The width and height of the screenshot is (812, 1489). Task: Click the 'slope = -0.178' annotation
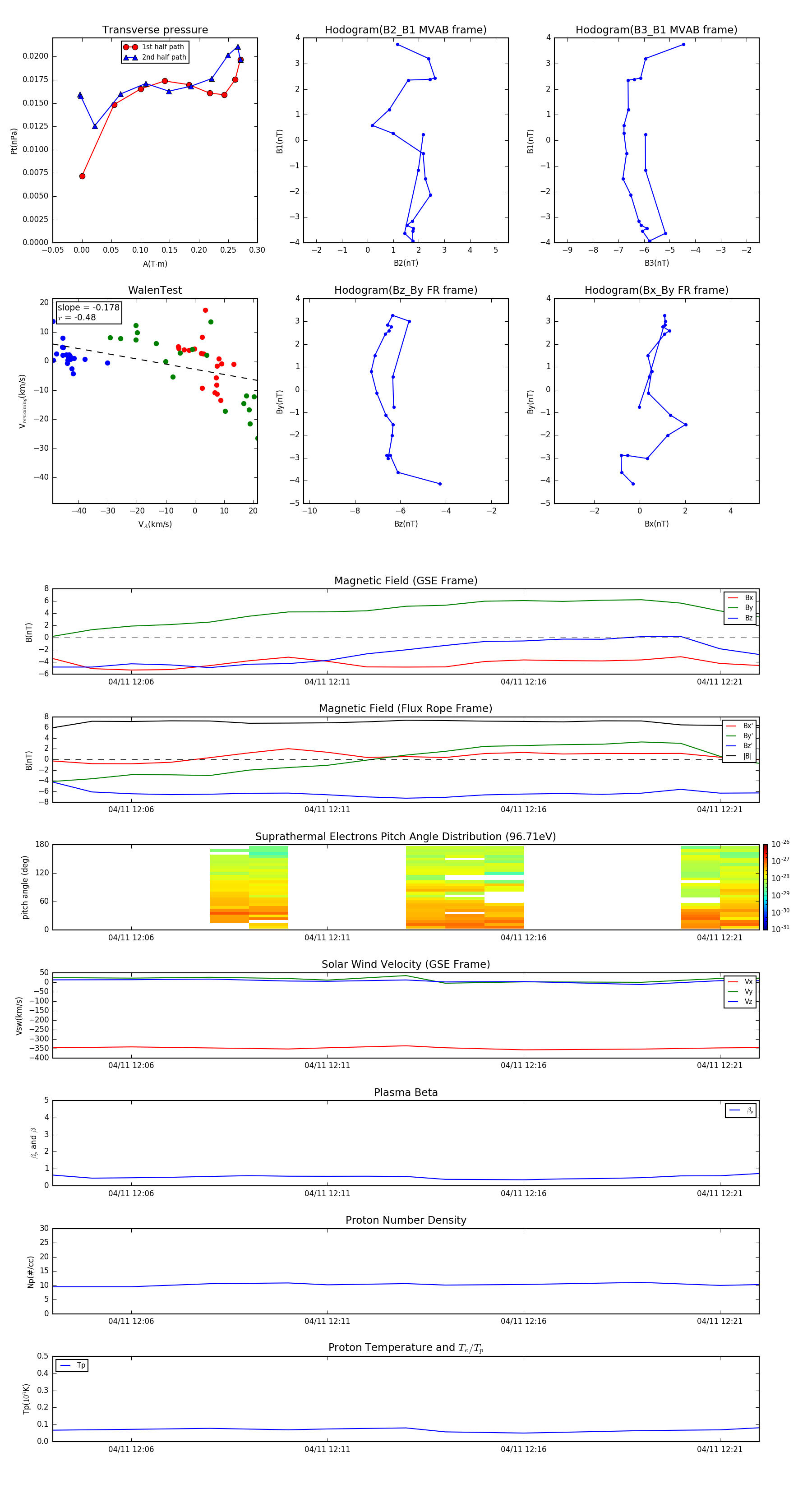(88, 308)
